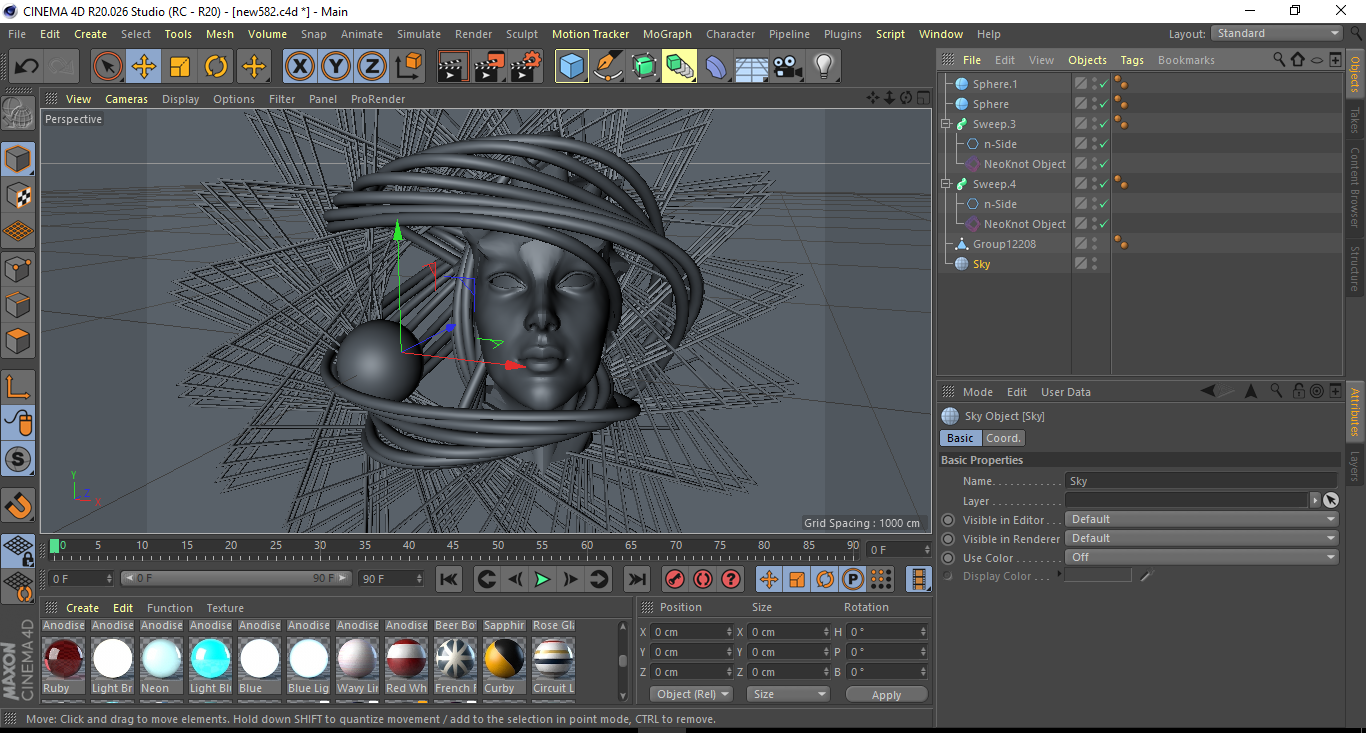The height and width of the screenshot is (733, 1366).
Task: Toggle Sky visibility dots
Action: click(1094, 264)
